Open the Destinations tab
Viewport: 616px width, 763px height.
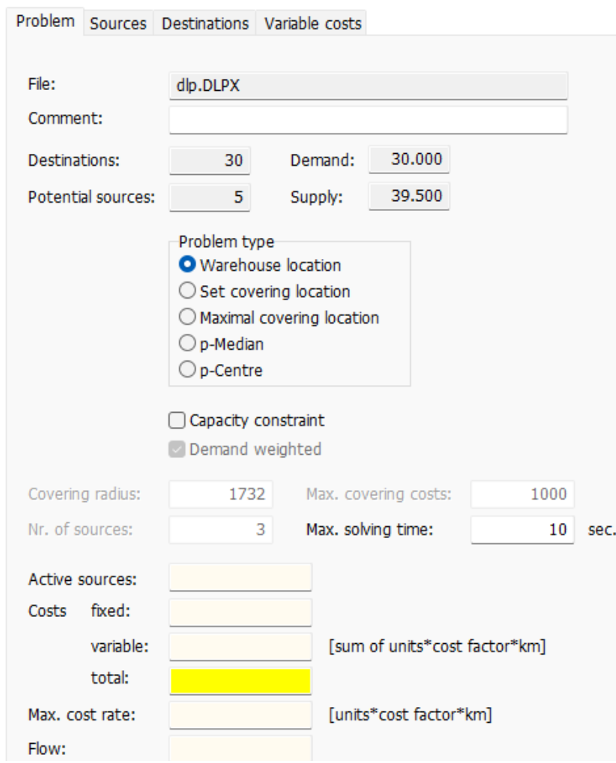pyautogui.click(x=205, y=23)
